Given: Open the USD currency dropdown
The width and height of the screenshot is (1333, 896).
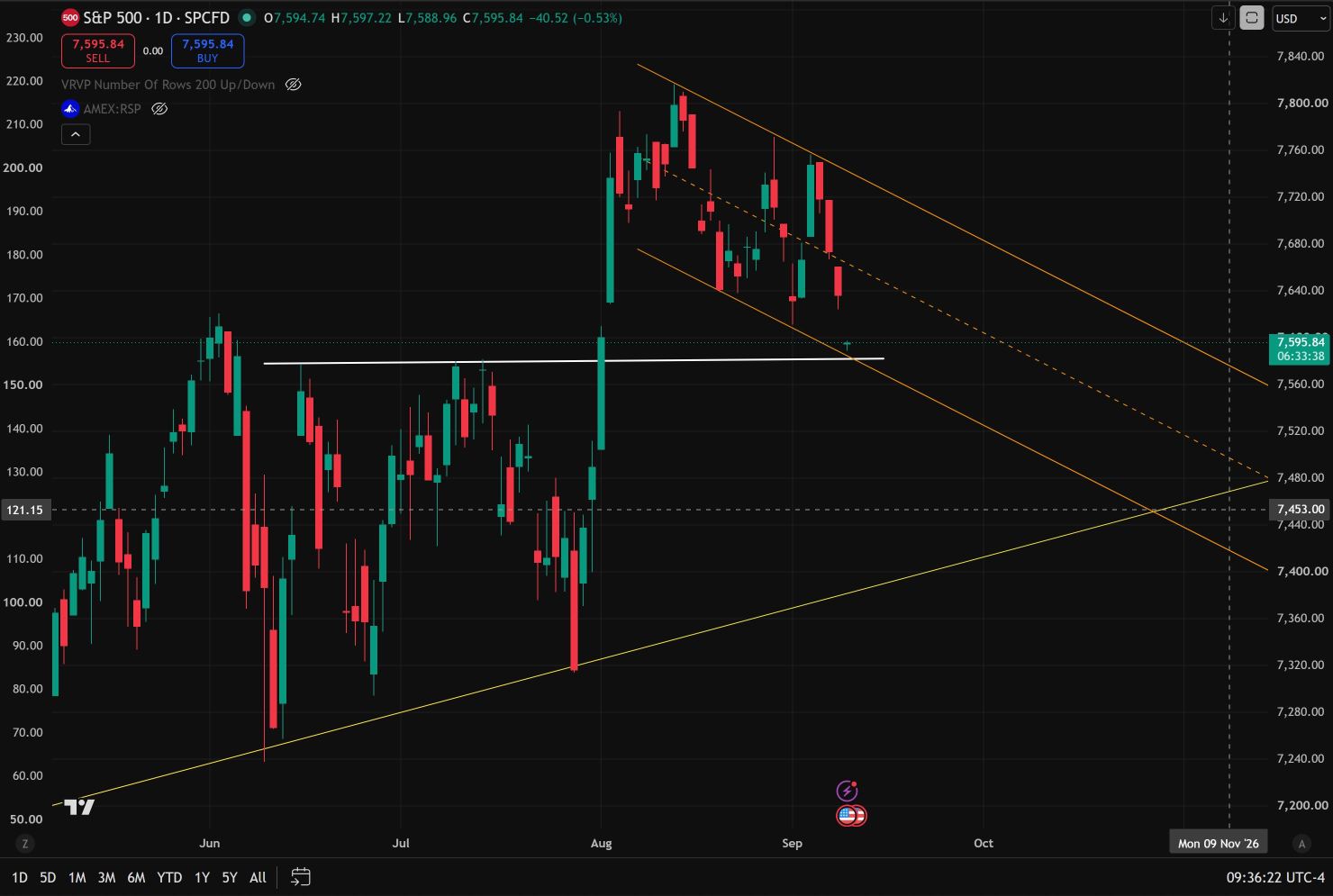Looking at the screenshot, I should [x=1301, y=18].
